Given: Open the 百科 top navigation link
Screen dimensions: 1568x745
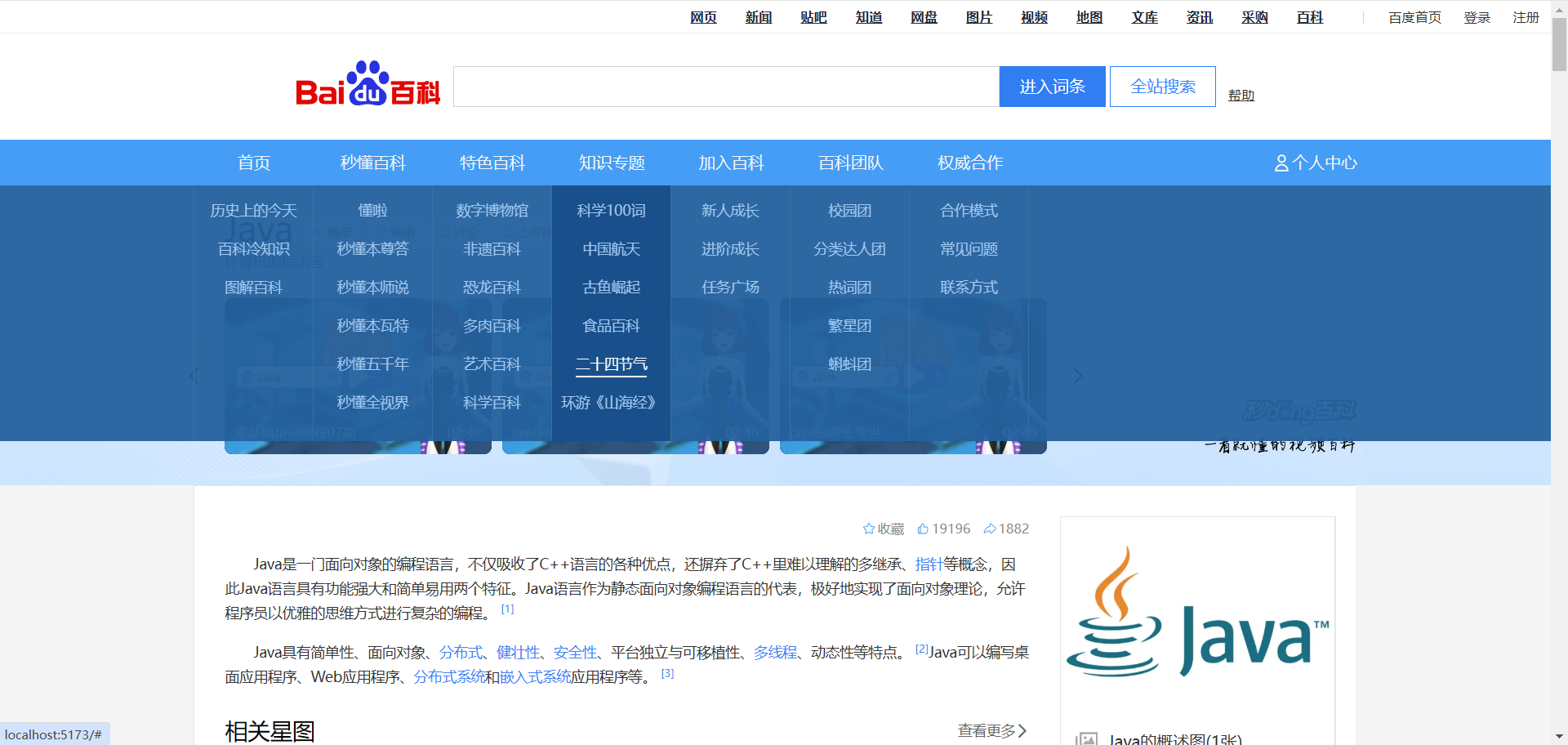Looking at the screenshot, I should pyautogui.click(x=1310, y=17).
